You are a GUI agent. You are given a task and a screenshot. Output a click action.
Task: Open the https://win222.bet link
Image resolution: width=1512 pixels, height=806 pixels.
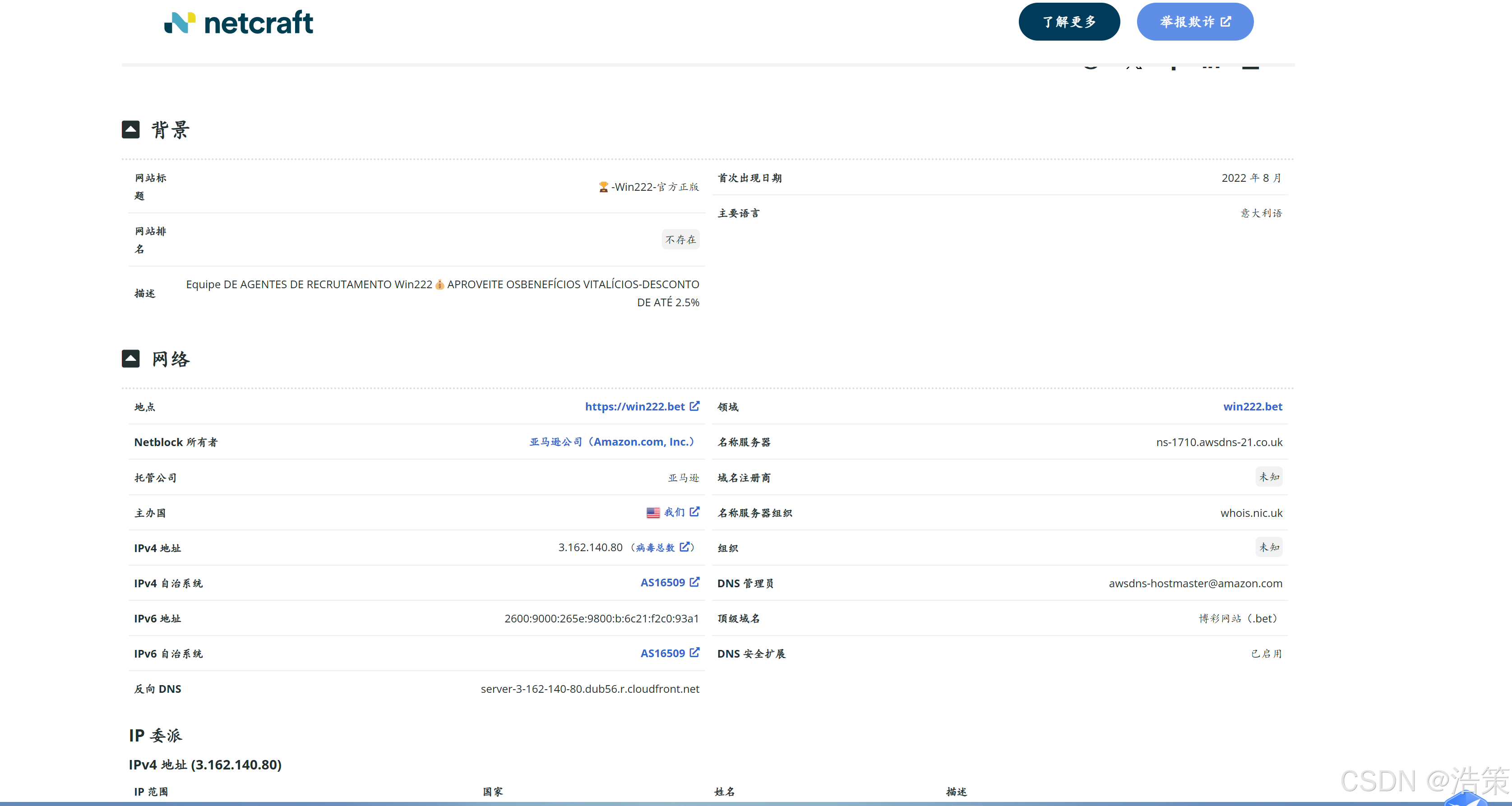point(634,406)
